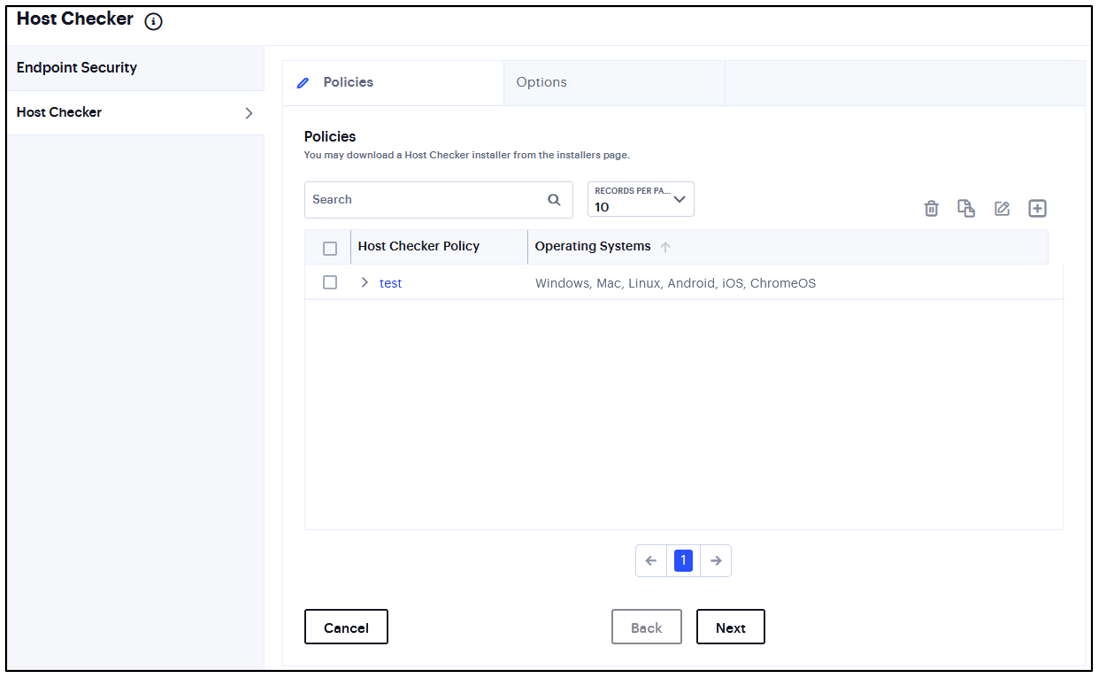Open the test policy link

pos(389,283)
